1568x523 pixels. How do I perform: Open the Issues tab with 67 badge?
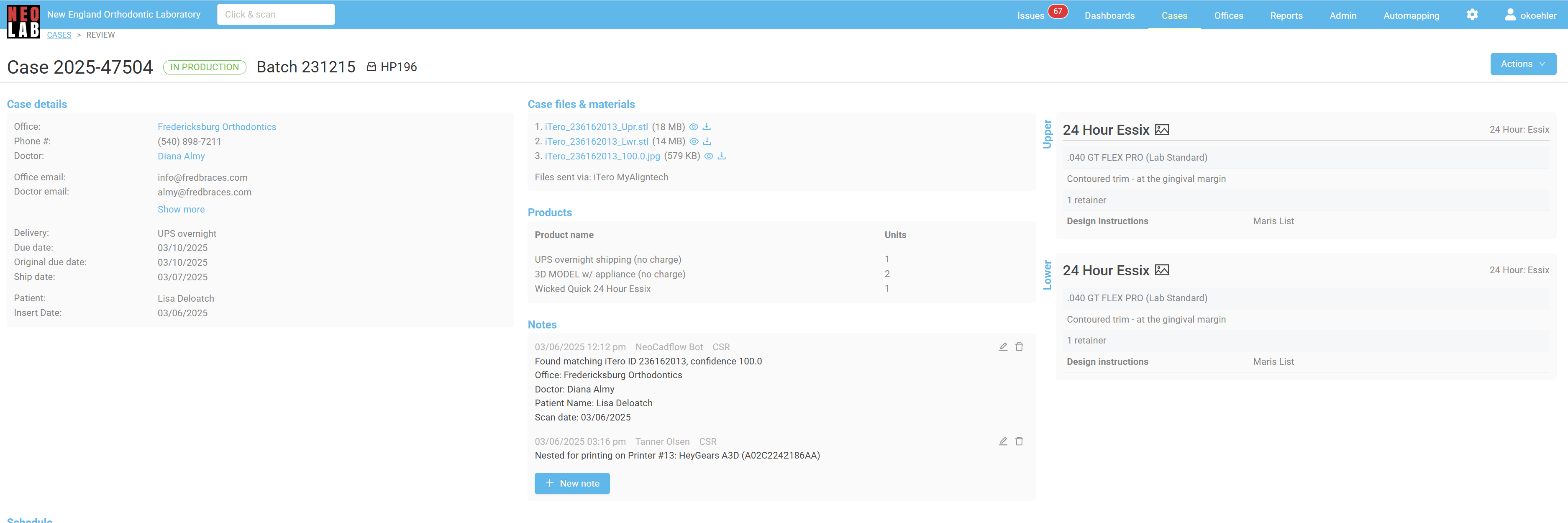click(x=1030, y=15)
